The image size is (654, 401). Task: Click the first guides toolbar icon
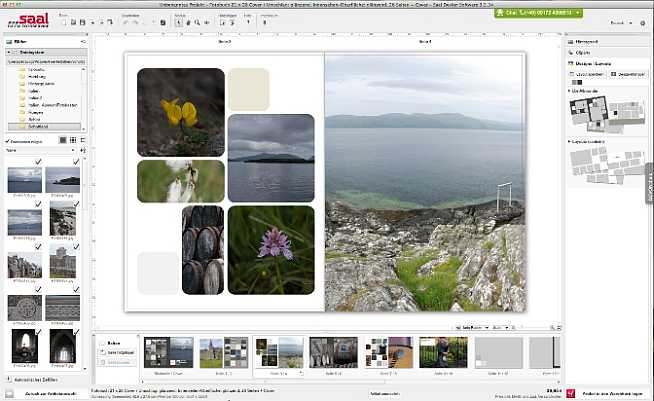point(222,23)
